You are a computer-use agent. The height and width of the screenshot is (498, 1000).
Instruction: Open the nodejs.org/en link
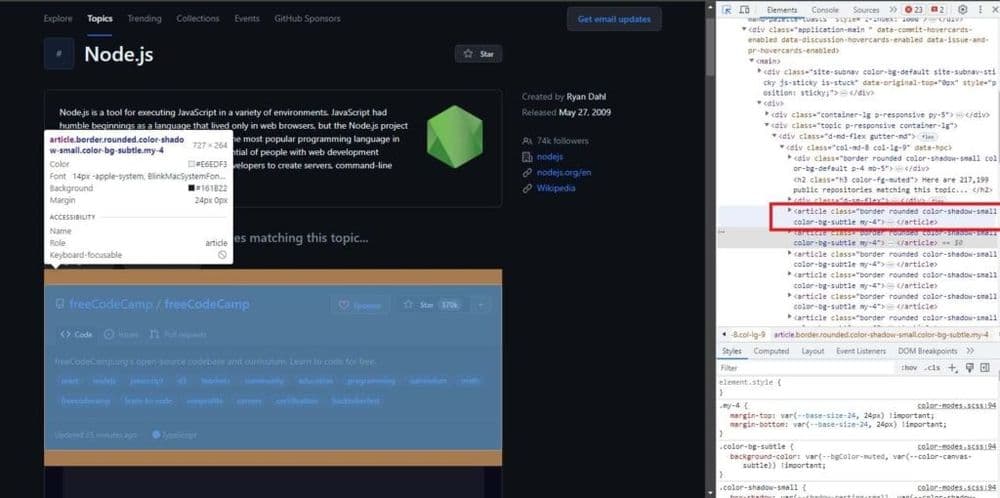(564, 172)
